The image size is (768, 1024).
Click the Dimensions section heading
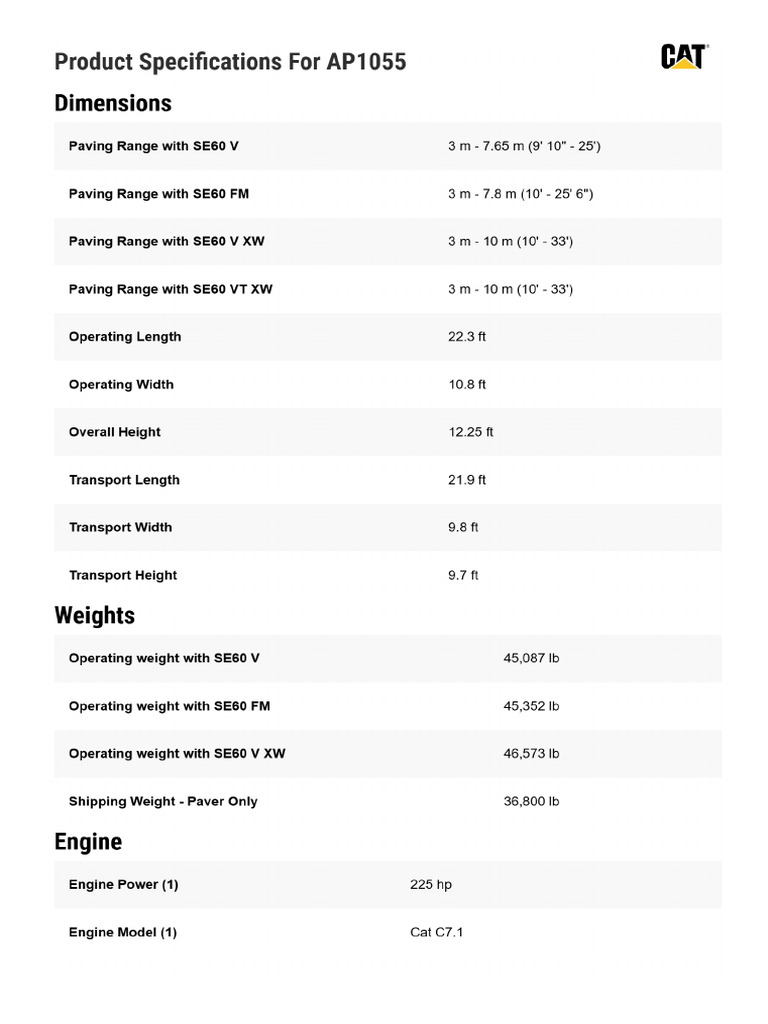pyautogui.click(x=113, y=103)
